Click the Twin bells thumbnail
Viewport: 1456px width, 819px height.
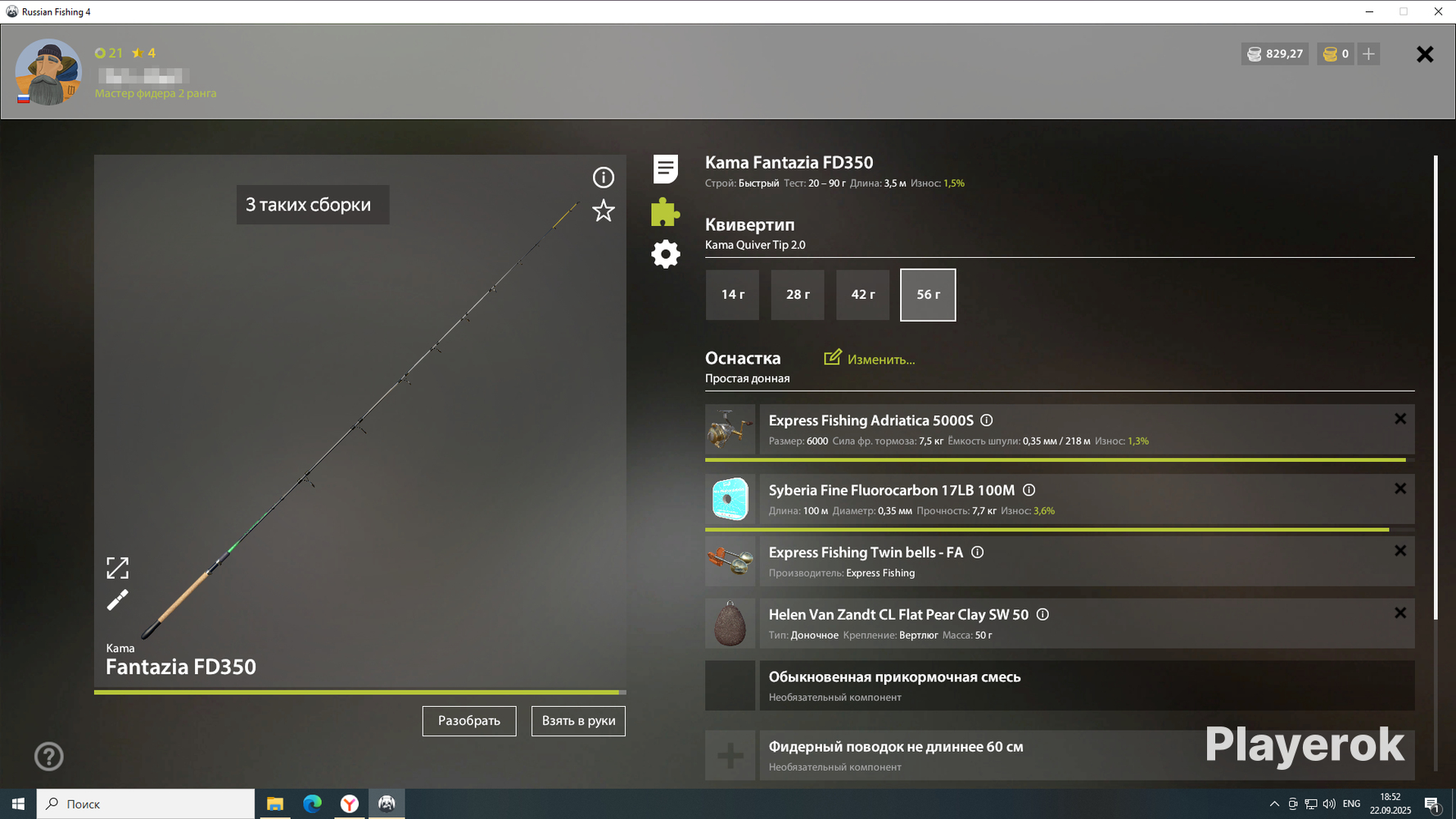(730, 561)
